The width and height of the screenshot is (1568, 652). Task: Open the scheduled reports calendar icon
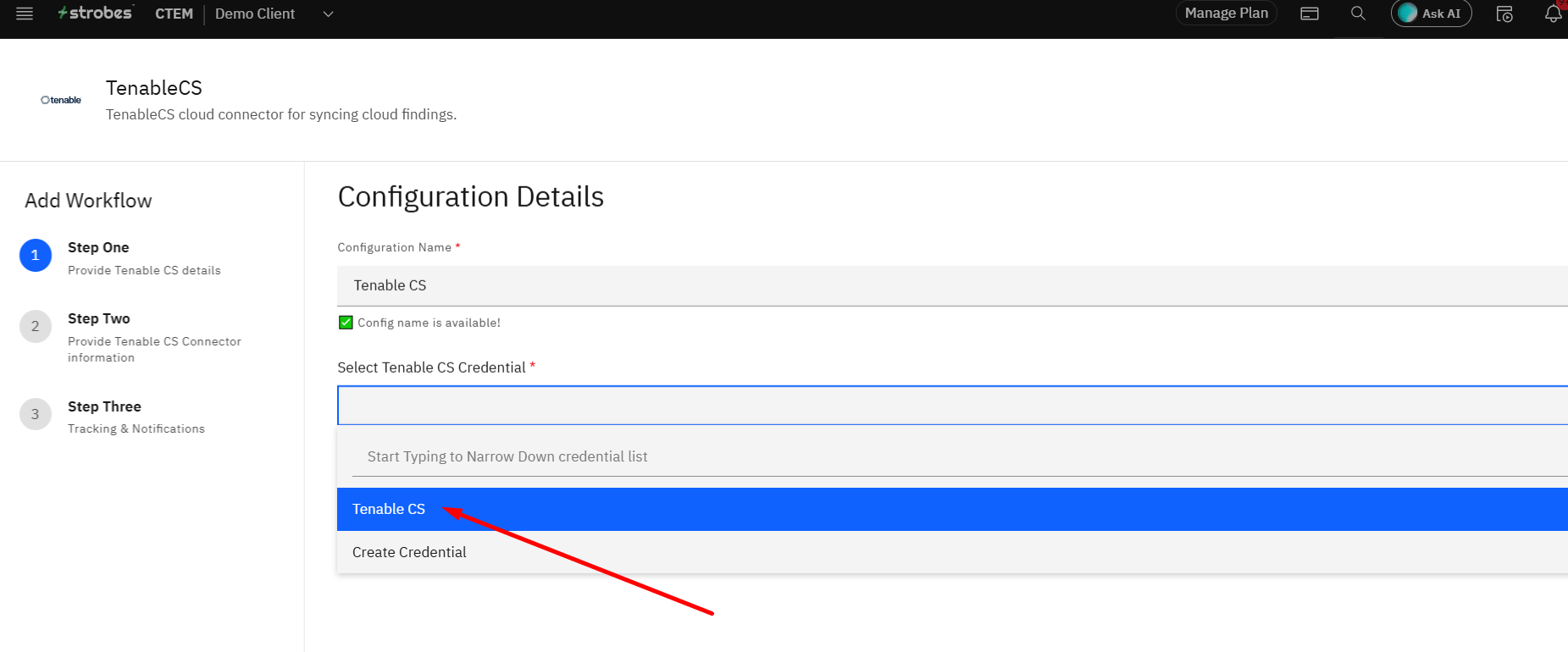1504,14
